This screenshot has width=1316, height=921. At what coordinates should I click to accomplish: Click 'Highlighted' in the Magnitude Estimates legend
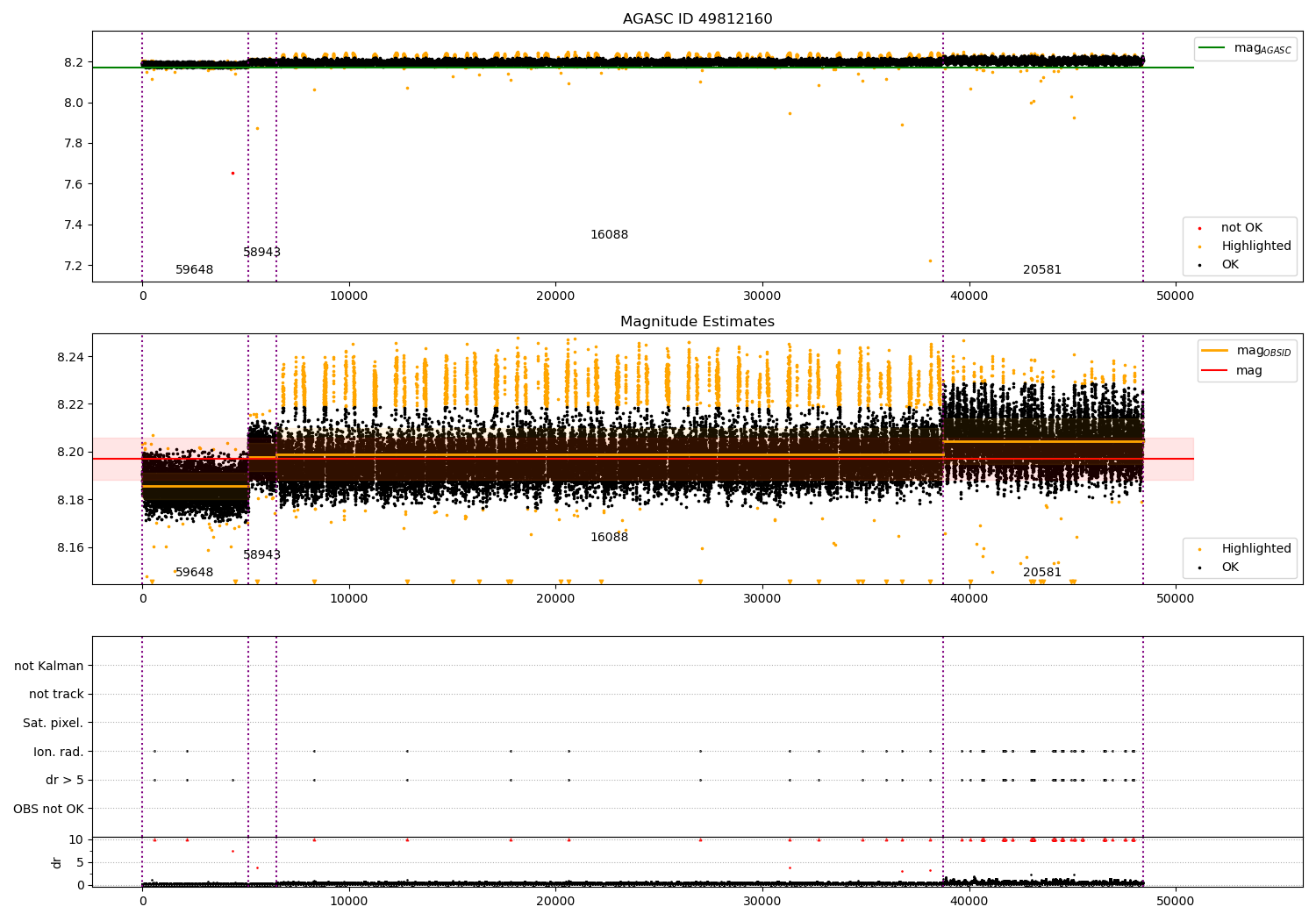click(x=1256, y=549)
